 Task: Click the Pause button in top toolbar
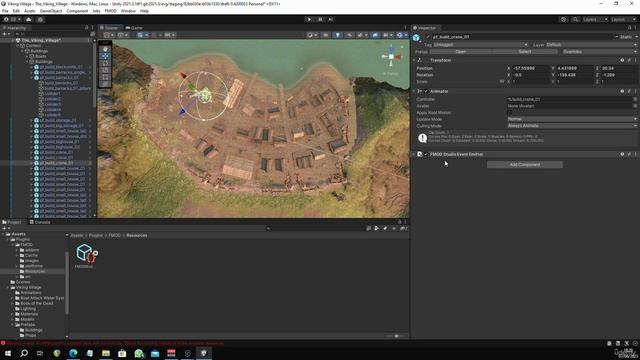coord(320,19)
